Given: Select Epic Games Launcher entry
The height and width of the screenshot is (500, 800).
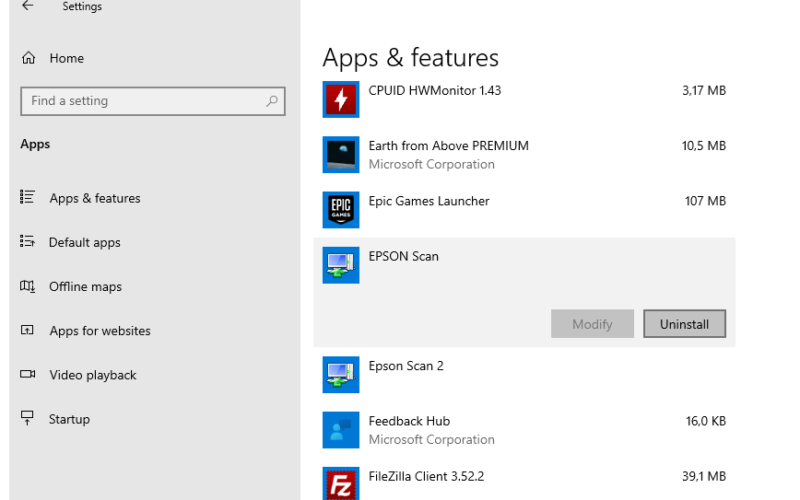Looking at the screenshot, I should [x=524, y=210].
